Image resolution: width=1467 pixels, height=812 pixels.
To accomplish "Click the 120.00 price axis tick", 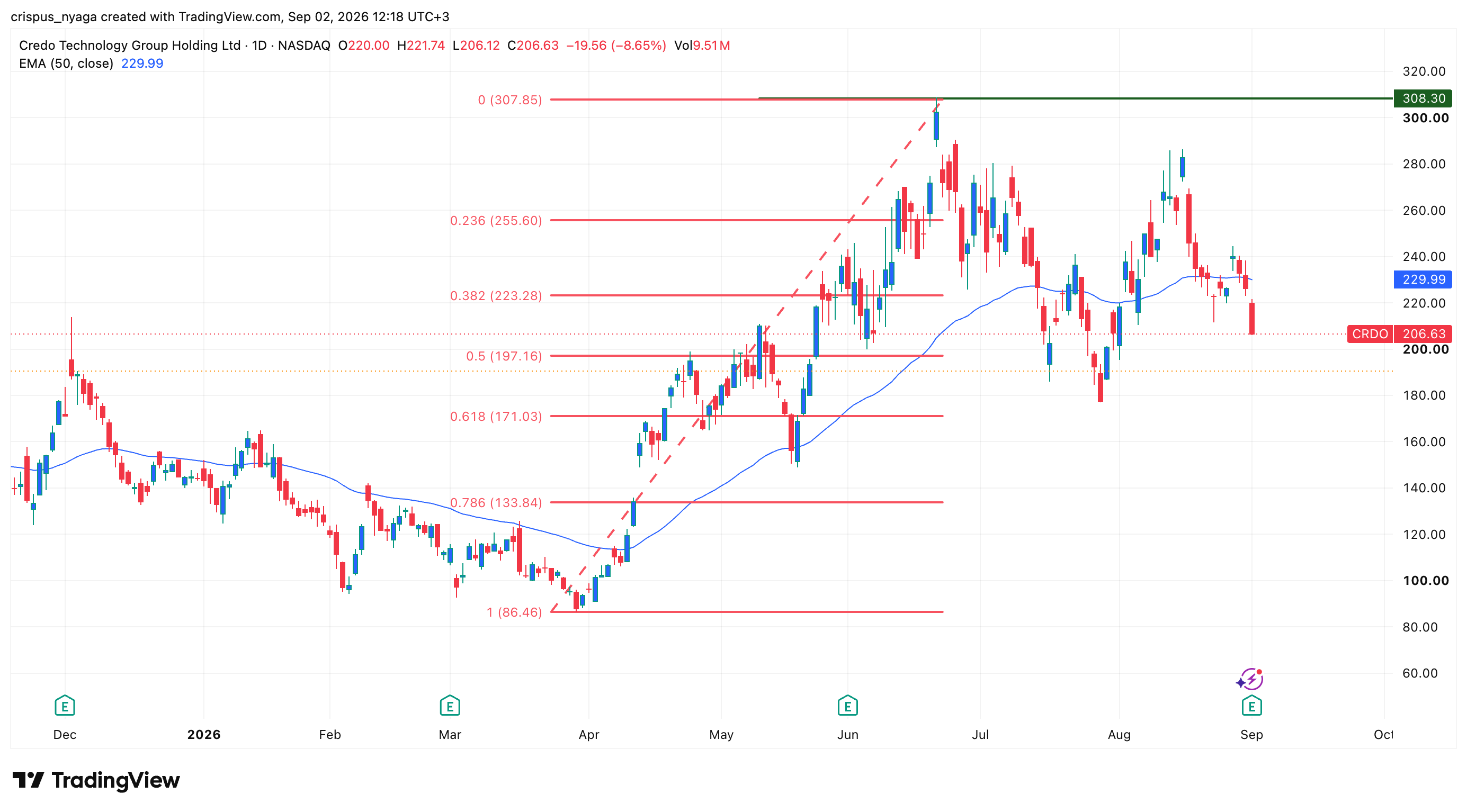I will (1424, 534).
